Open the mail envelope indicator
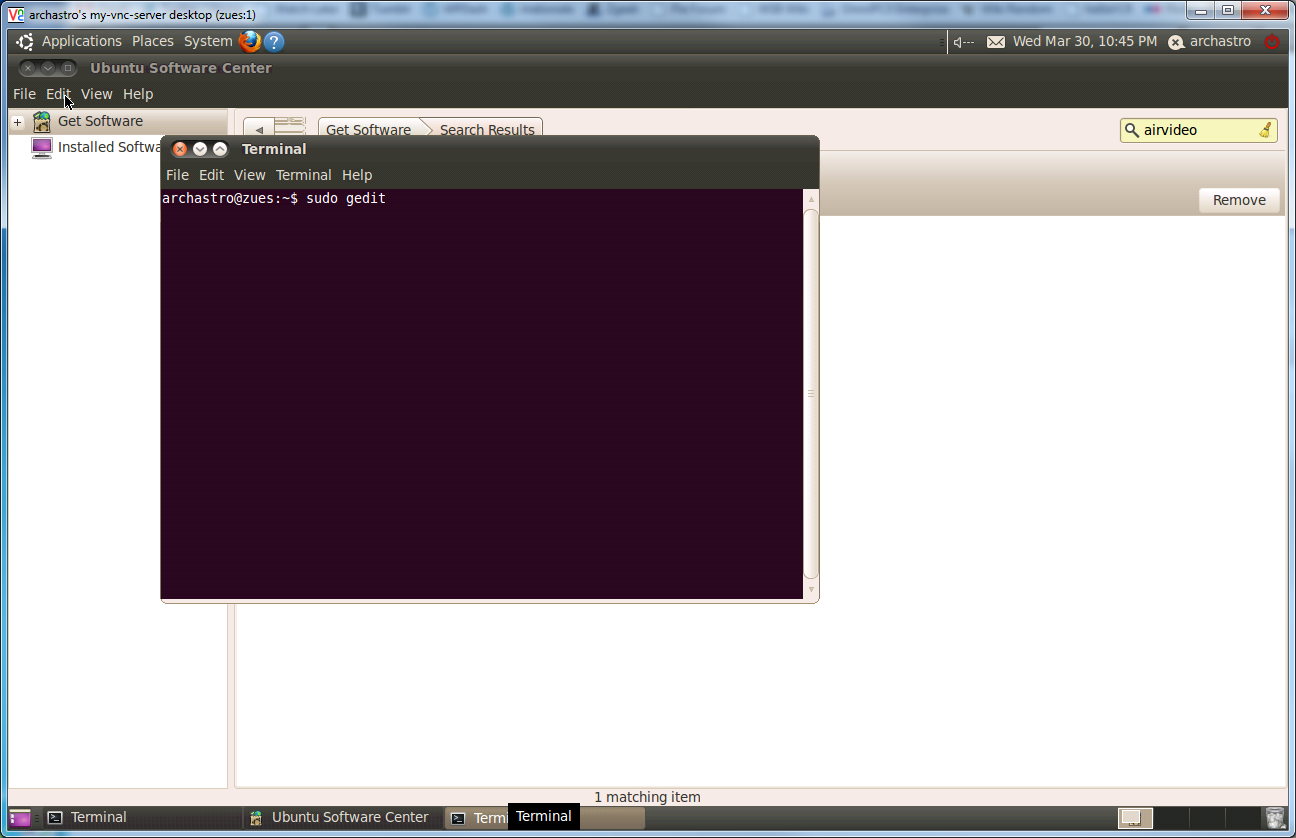This screenshot has height=838, width=1296. 996,42
